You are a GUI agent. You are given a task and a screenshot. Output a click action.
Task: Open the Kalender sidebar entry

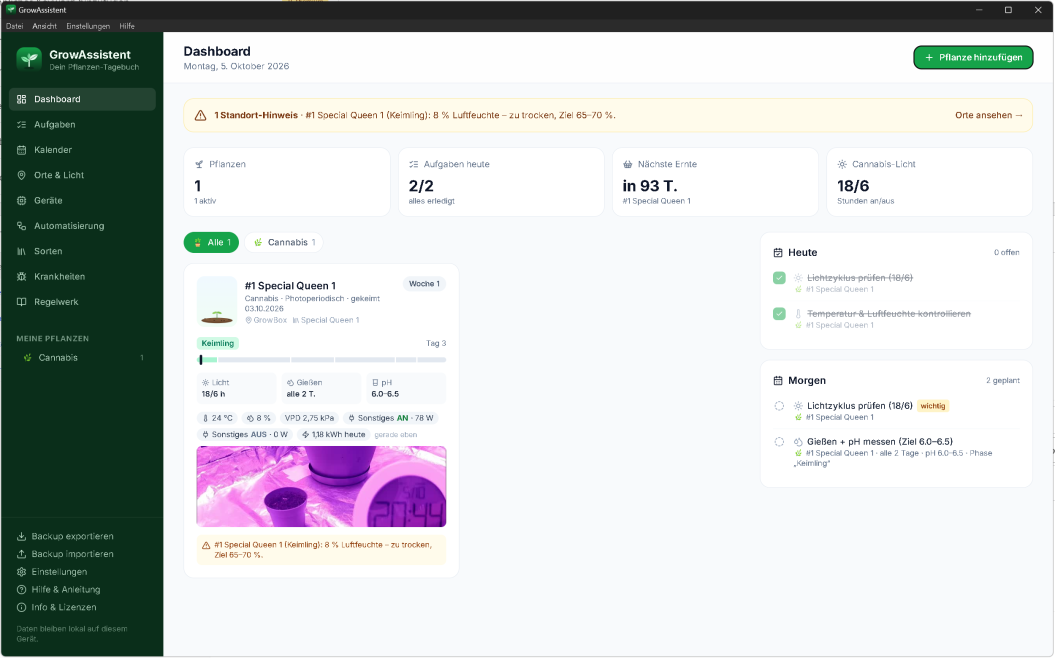pyautogui.click(x=82, y=150)
